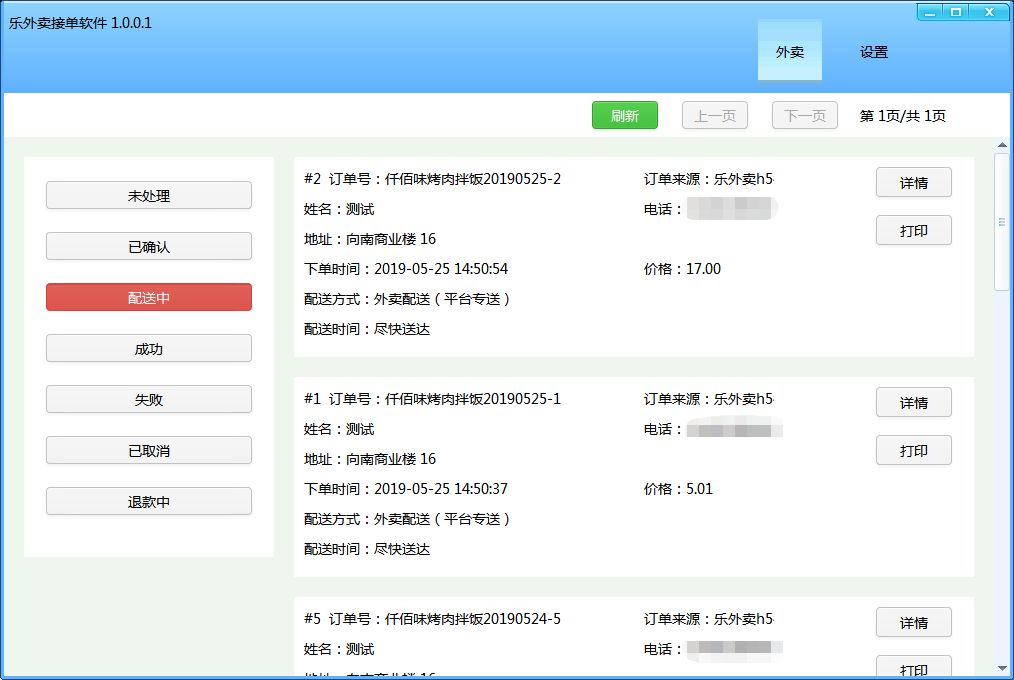Viewport: 1014px width, 680px height.
Task: Click the scrollbar down arrow
Action: point(1002,667)
